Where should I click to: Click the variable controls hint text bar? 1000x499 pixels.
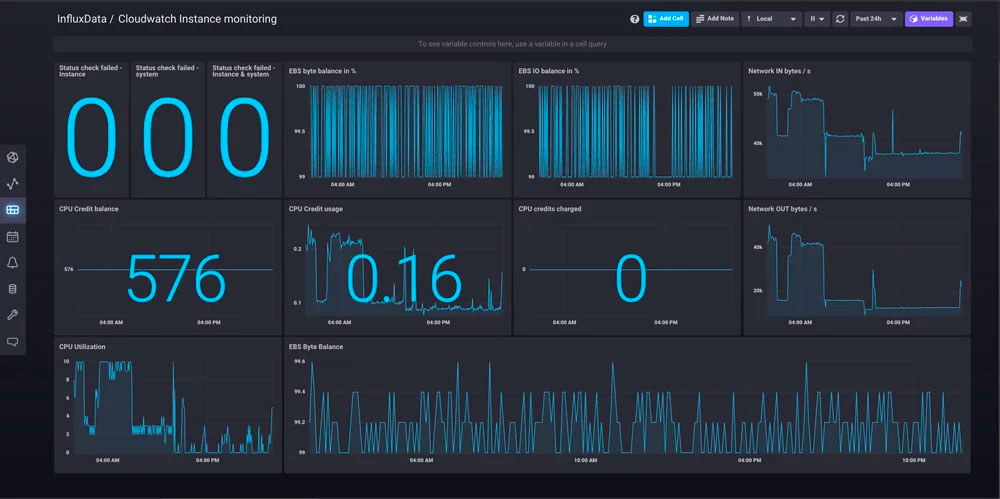(x=512, y=44)
